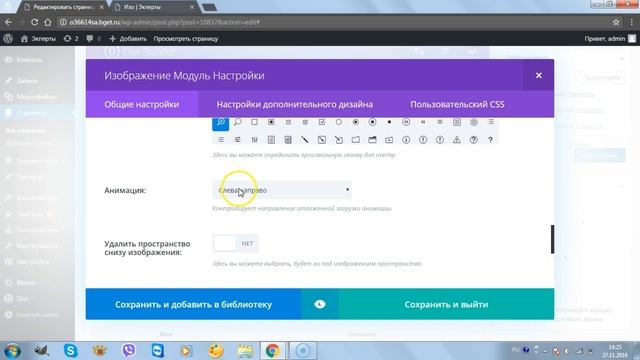Pick the plain magnifier search overlay icon

point(238,122)
